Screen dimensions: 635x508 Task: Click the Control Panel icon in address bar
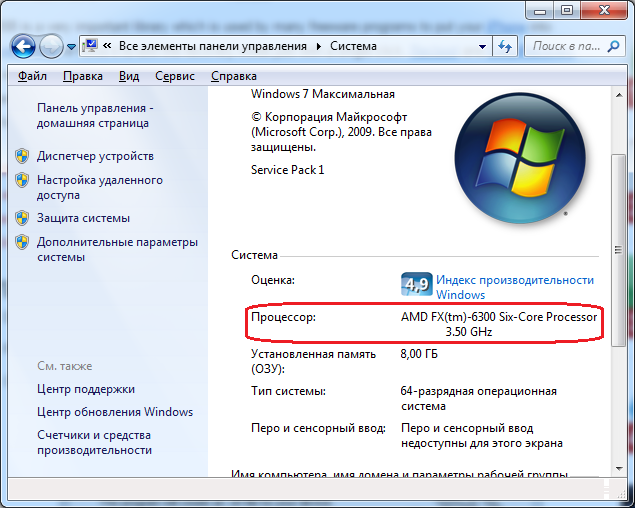(90, 46)
